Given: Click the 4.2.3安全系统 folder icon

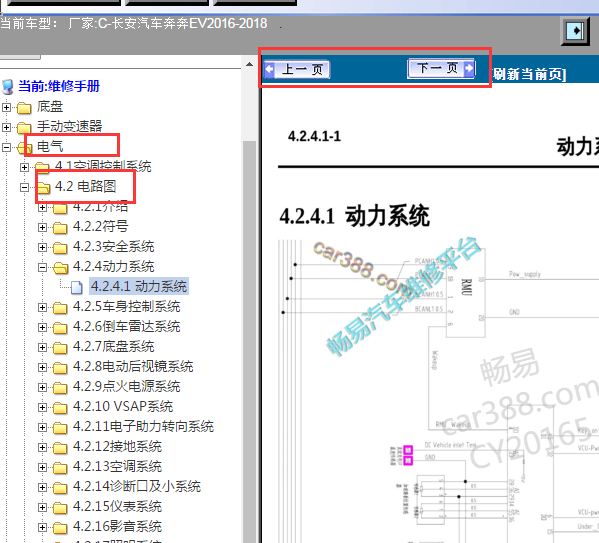Looking at the screenshot, I should 60,248.
